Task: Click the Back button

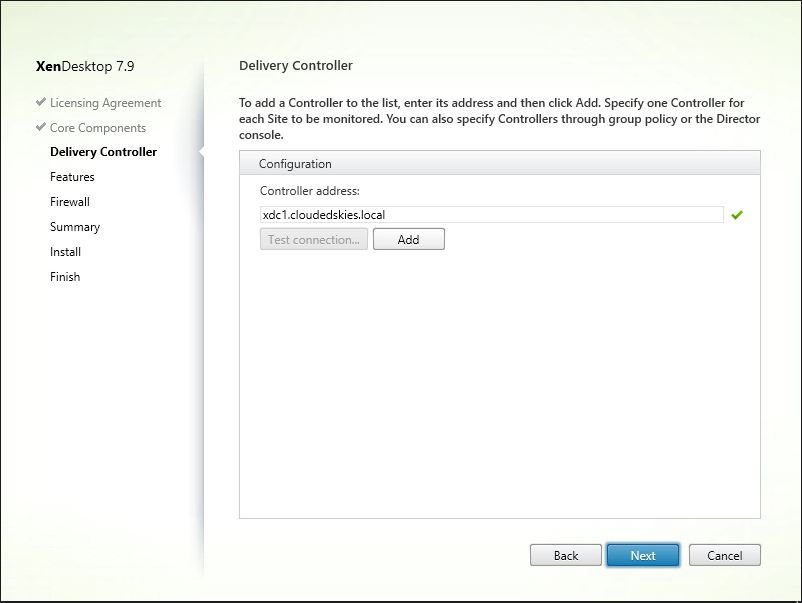Action: (566, 555)
